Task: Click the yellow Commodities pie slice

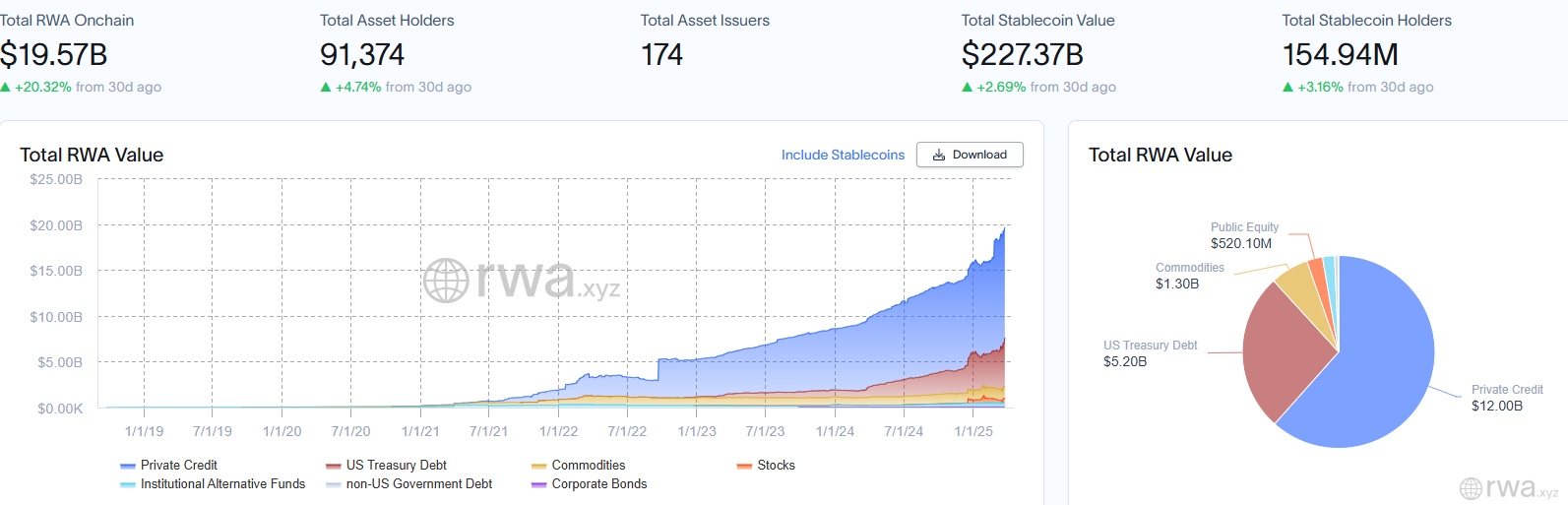Action: click(1299, 284)
